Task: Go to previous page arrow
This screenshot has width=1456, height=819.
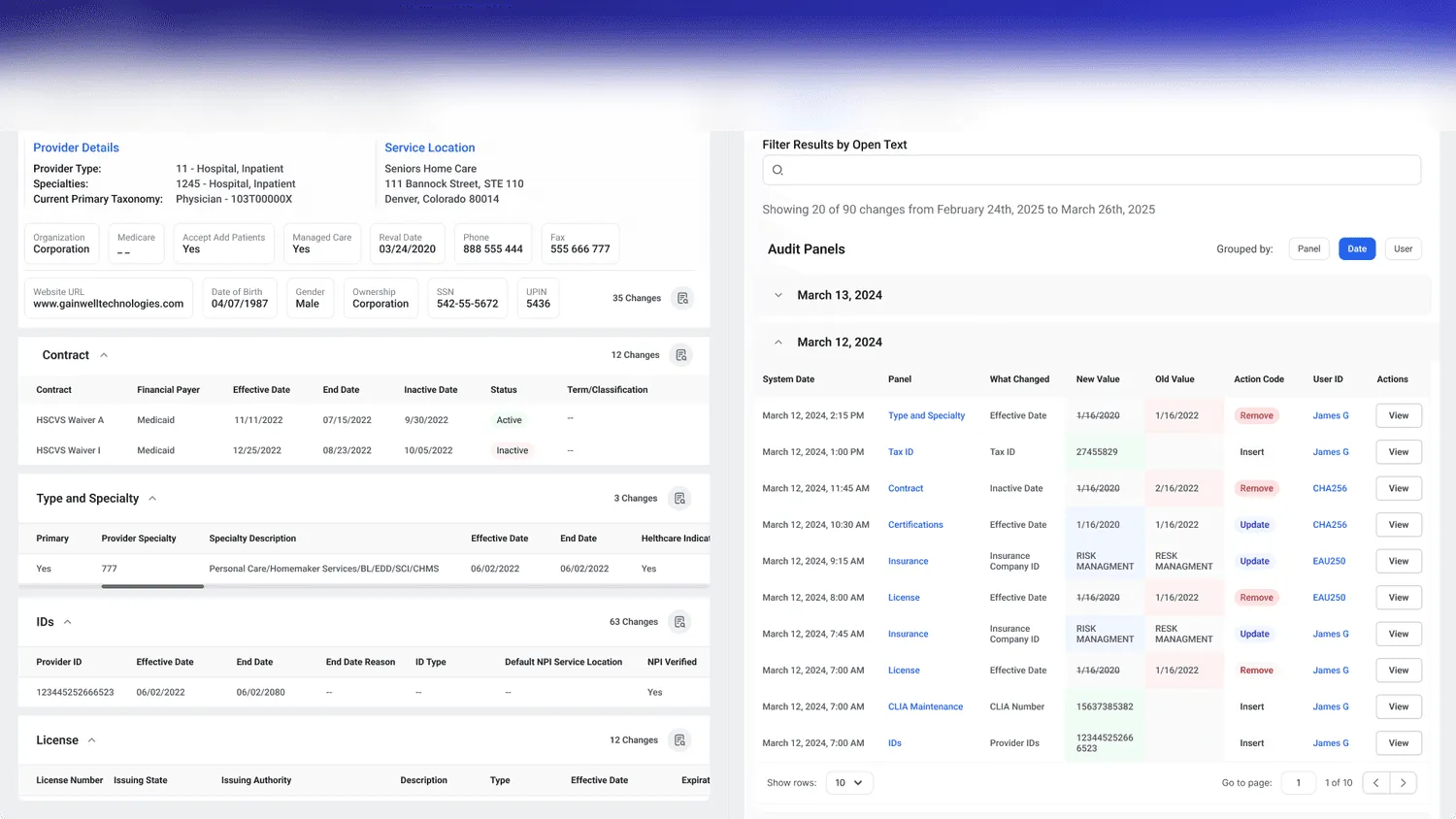Action: point(1375,782)
